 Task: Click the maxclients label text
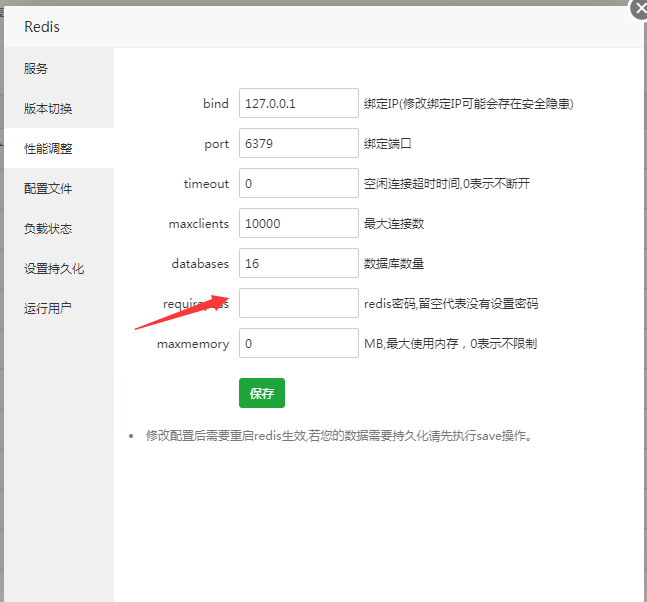(x=198, y=224)
